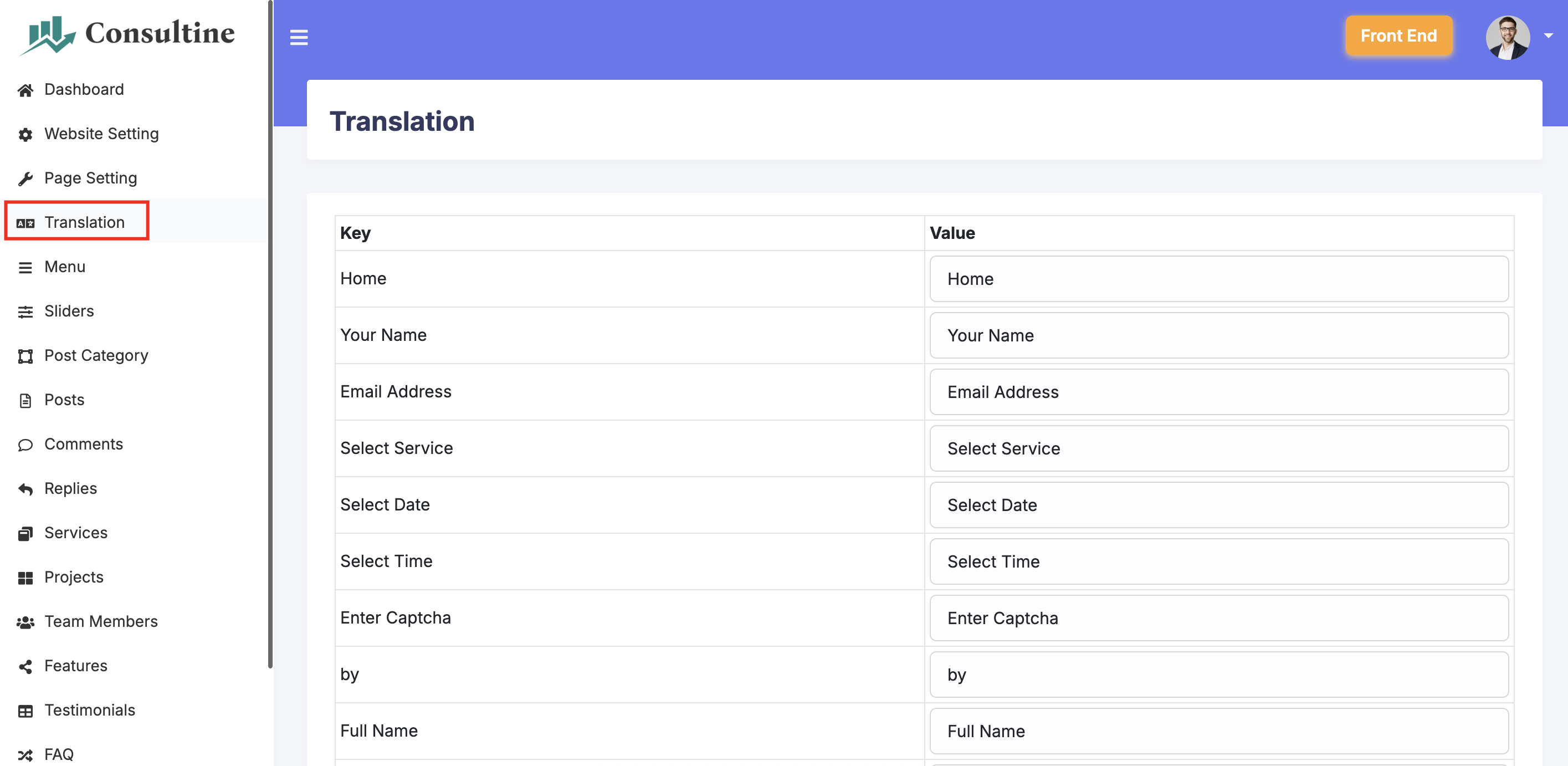Click the Comments bubble icon
This screenshot has width=1568, height=766.
(25, 445)
